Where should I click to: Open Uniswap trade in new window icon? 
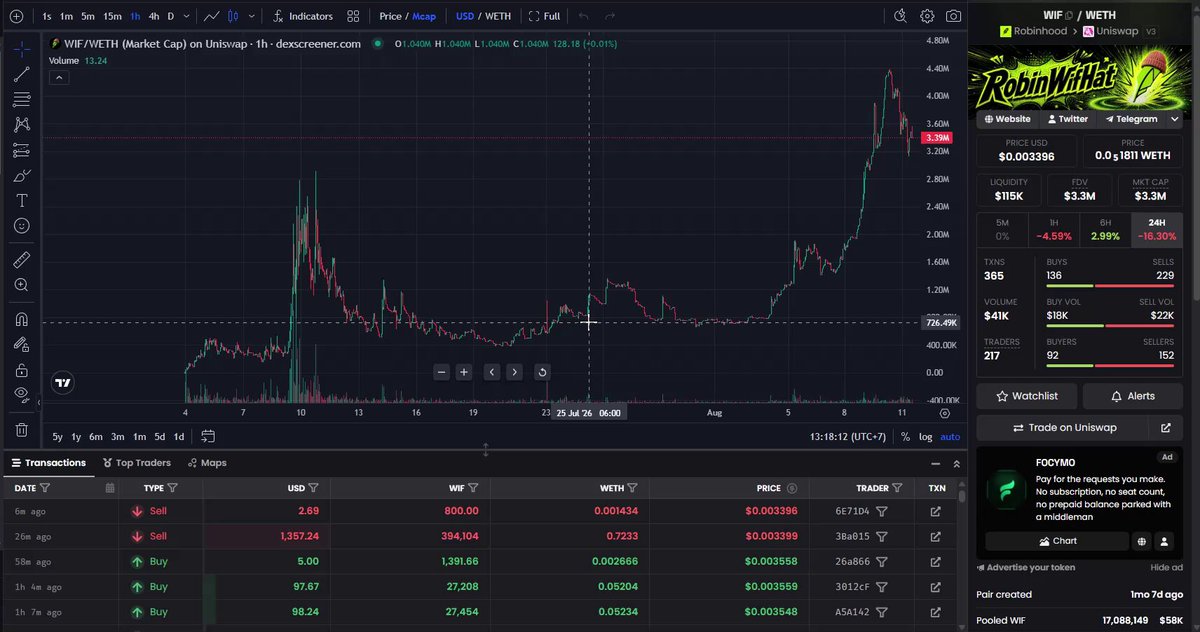(x=1165, y=427)
